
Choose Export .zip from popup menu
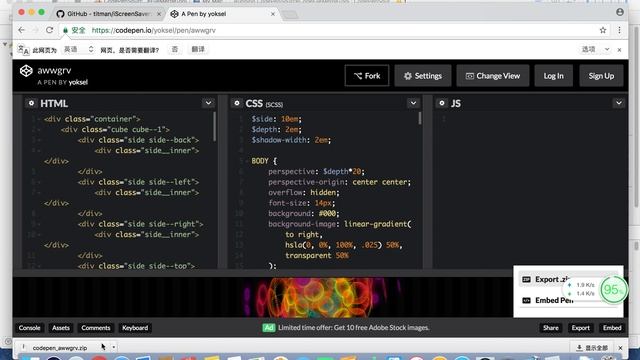[546, 279]
